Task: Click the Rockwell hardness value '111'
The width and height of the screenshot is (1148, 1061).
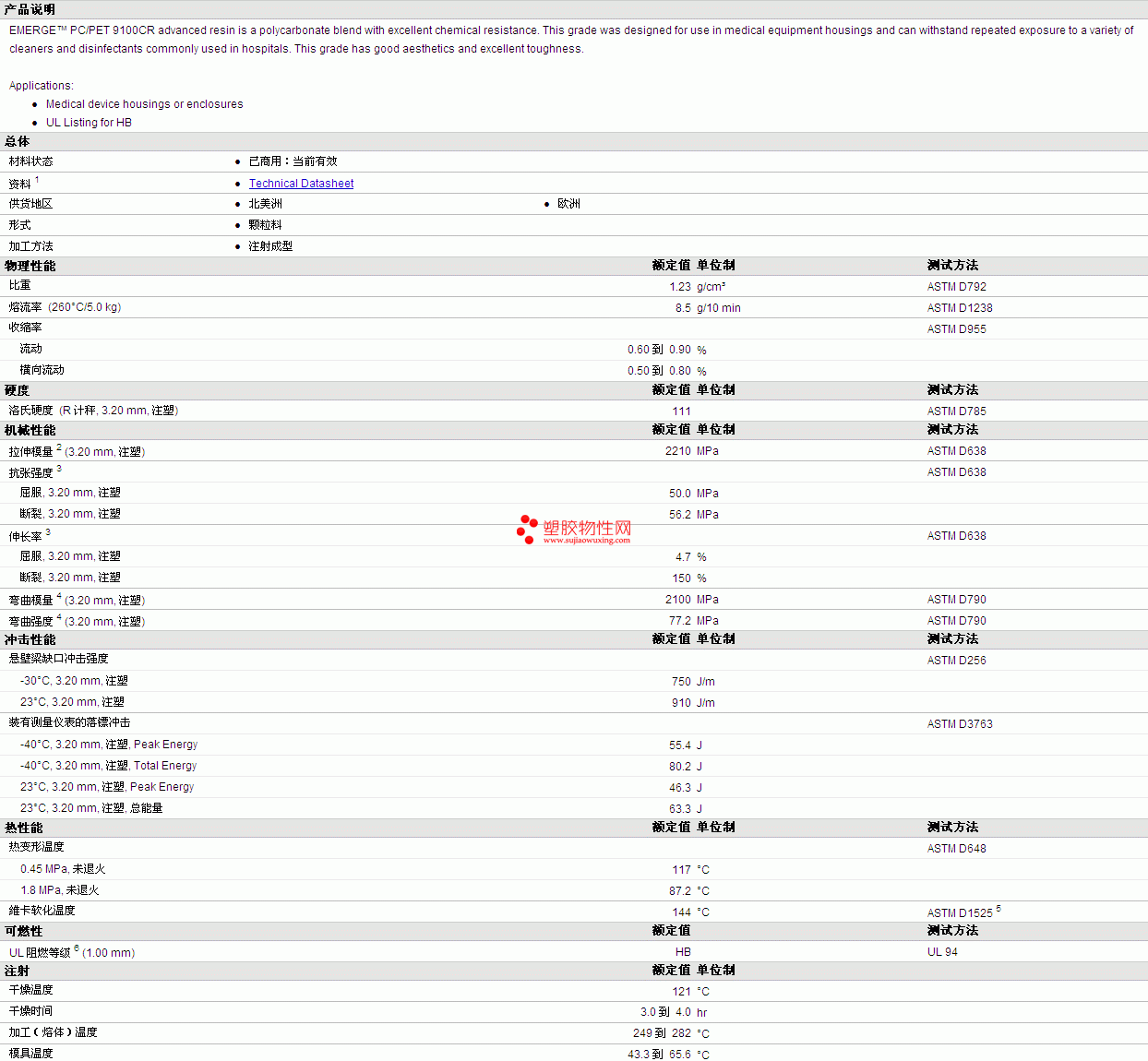Action: pyautogui.click(x=682, y=411)
